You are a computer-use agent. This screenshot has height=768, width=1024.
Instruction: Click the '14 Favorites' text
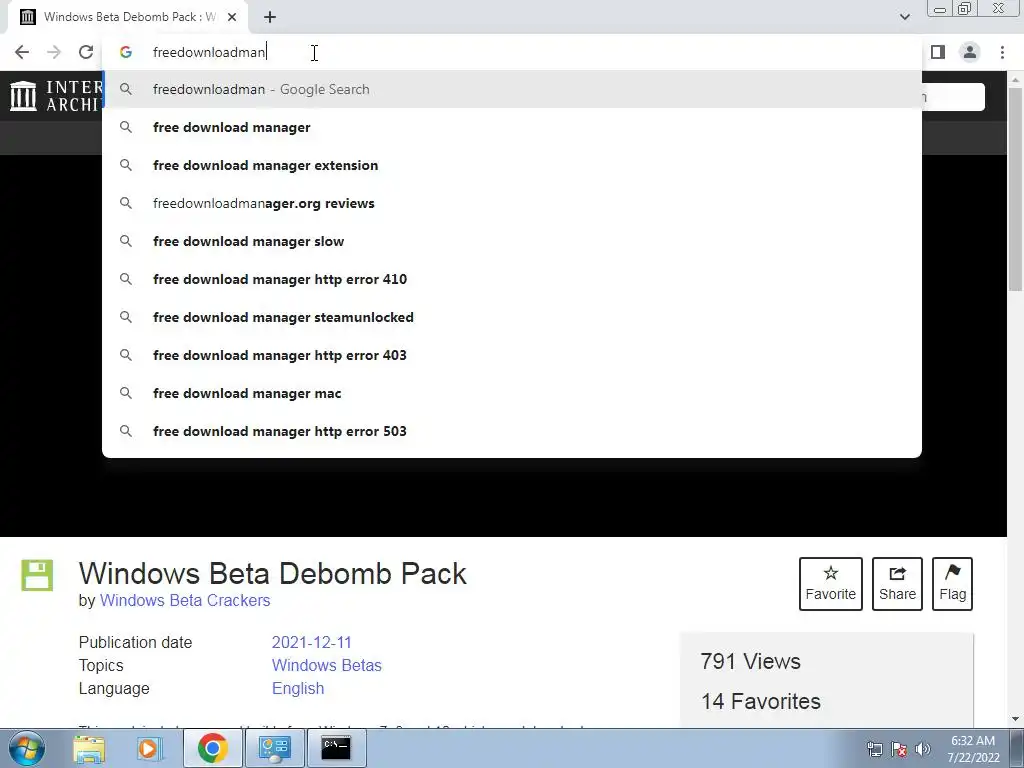(x=761, y=701)
